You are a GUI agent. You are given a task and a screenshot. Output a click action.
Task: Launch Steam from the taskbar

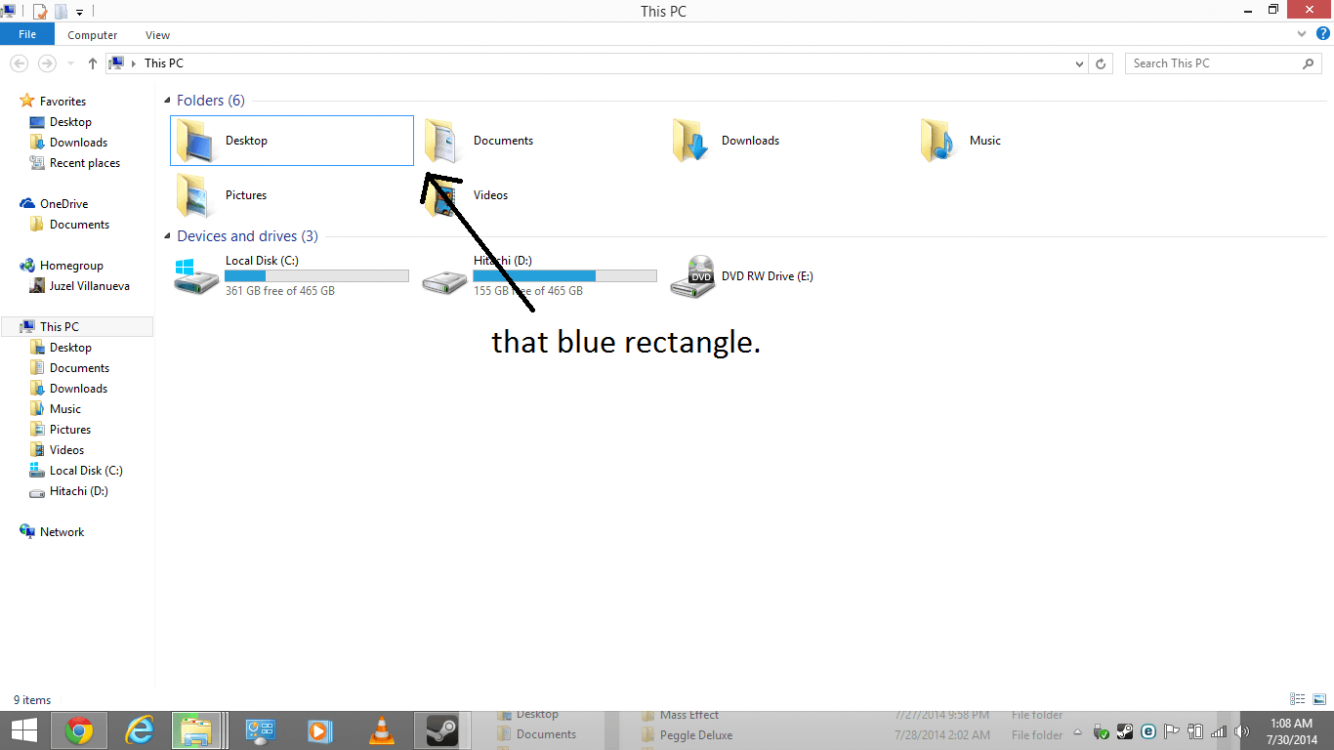(440, 730)
